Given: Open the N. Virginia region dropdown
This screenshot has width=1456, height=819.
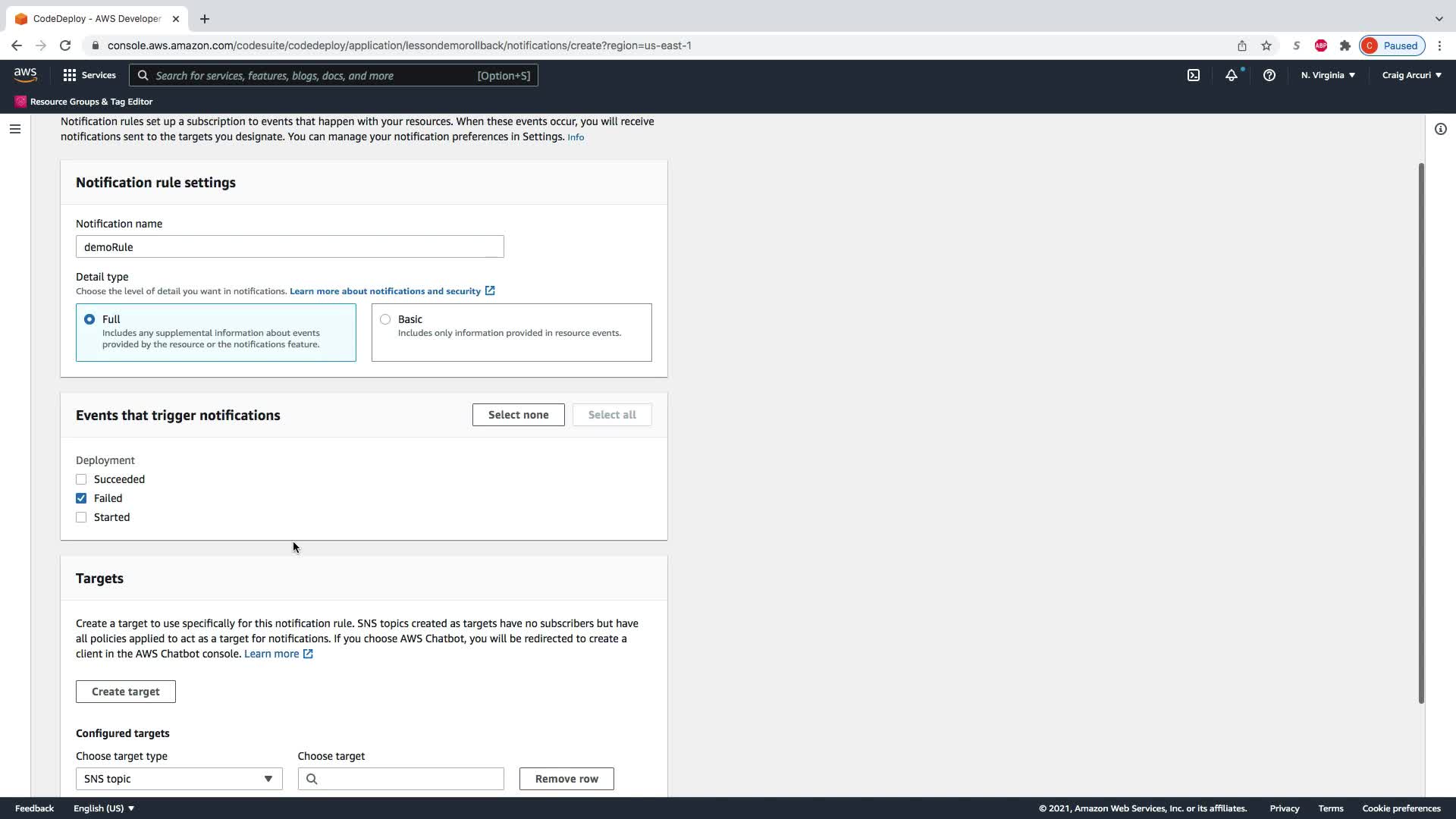Looking at the screenshot, I should (1327, 75).
